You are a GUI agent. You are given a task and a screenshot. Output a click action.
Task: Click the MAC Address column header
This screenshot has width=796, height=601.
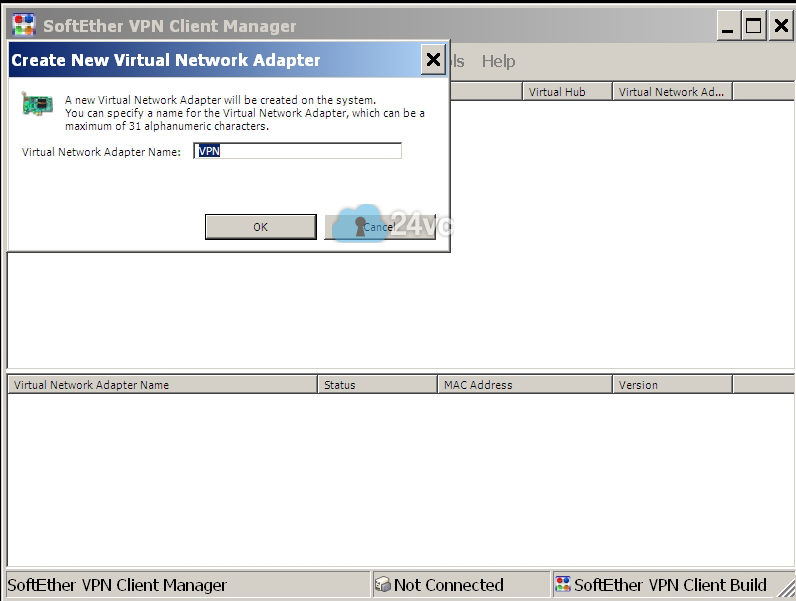point(525,385)
